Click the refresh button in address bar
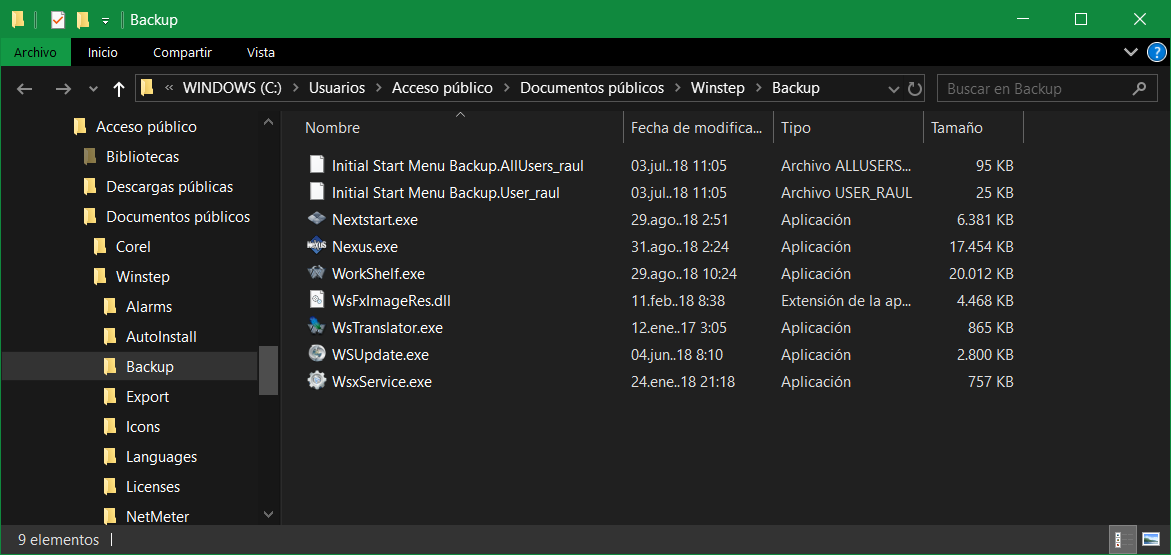This screenshot has width=1171, height=555. [x=914, y=88]
